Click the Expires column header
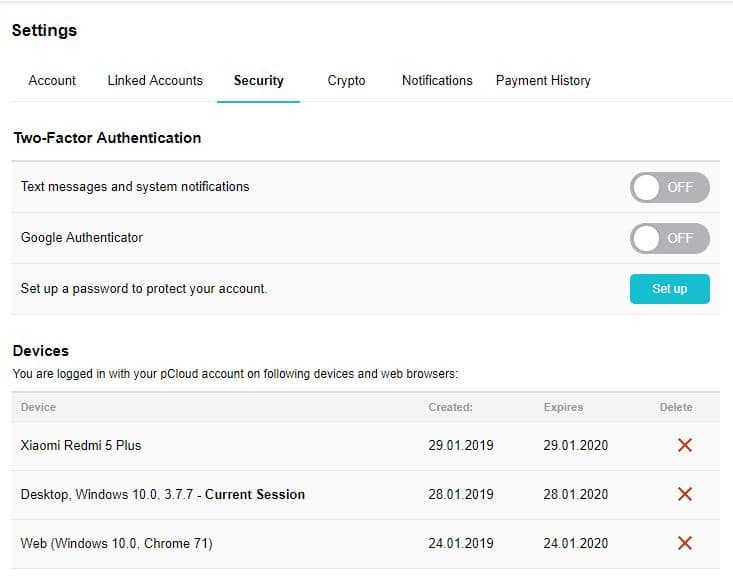This screenshot has height=580, width=733. click(x=563, y=407)
